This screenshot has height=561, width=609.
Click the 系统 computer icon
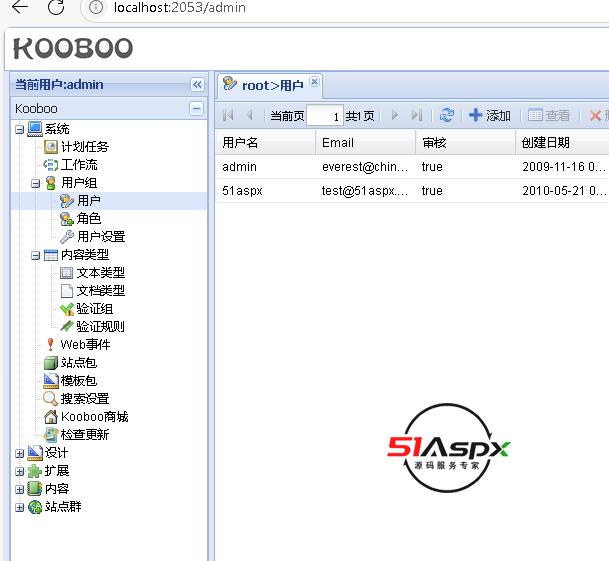(35, 129)
